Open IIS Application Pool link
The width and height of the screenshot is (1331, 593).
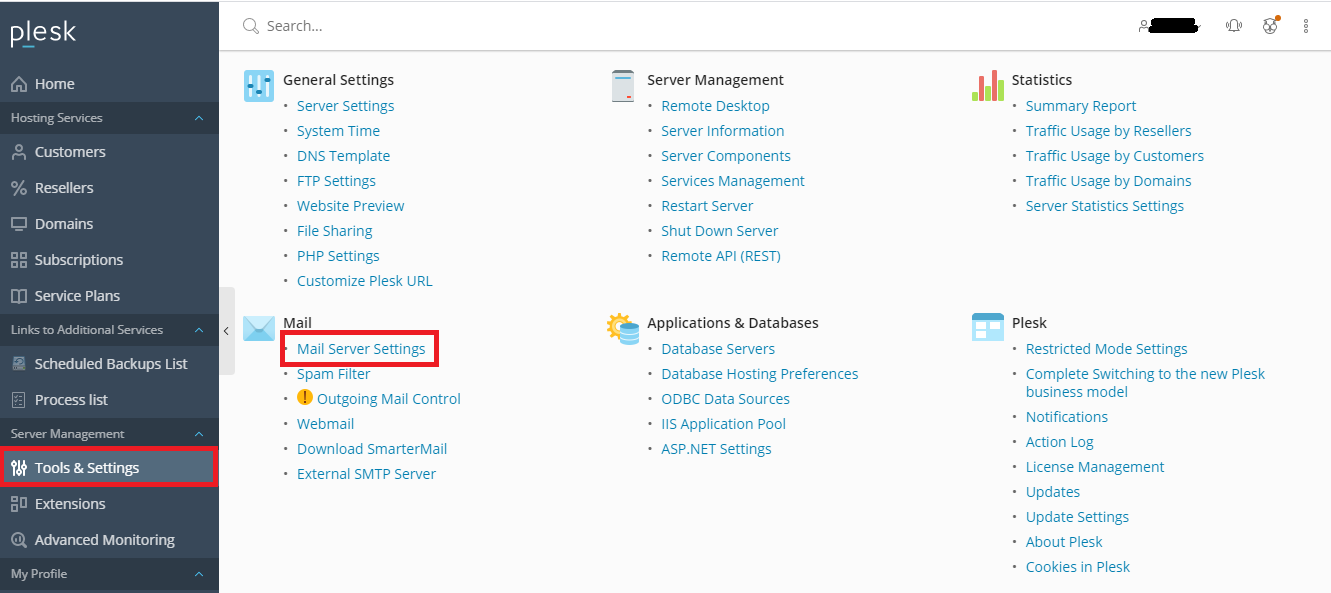point(724,424)
